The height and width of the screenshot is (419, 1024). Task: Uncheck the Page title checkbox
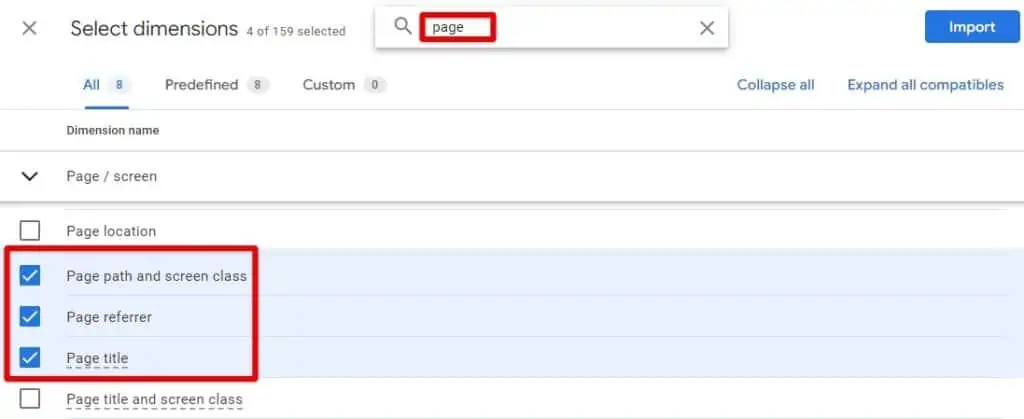(x=30, y=358)
